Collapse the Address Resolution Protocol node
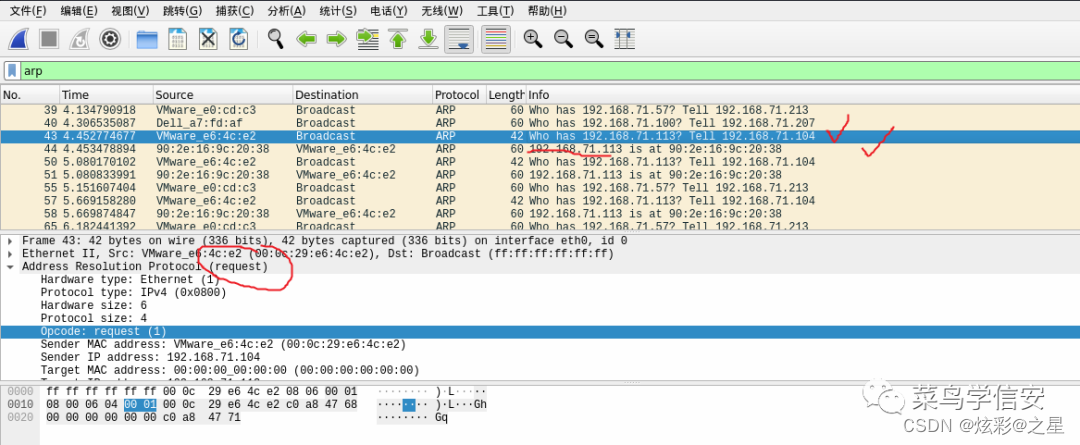The image size is (1080, 445). 10,267
